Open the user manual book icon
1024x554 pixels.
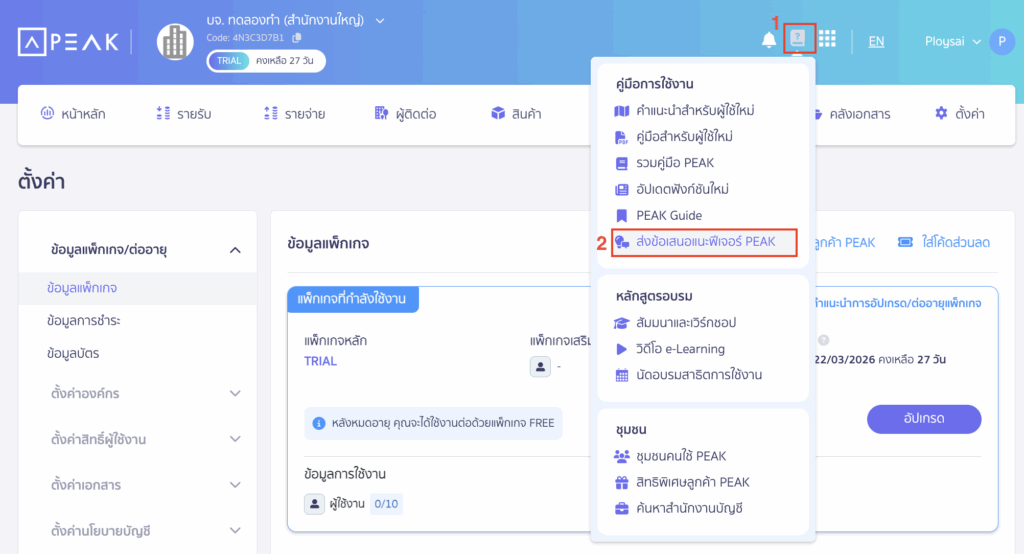pos(797,39)
